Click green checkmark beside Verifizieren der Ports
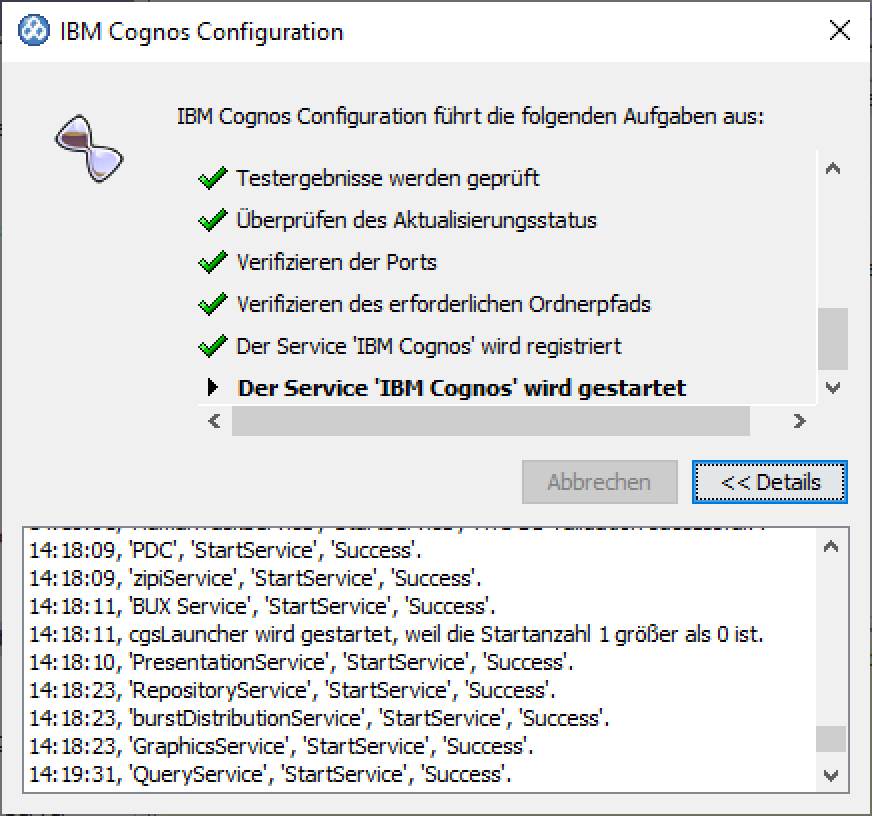Screen dimensions: 872x816 pos(212,263)
